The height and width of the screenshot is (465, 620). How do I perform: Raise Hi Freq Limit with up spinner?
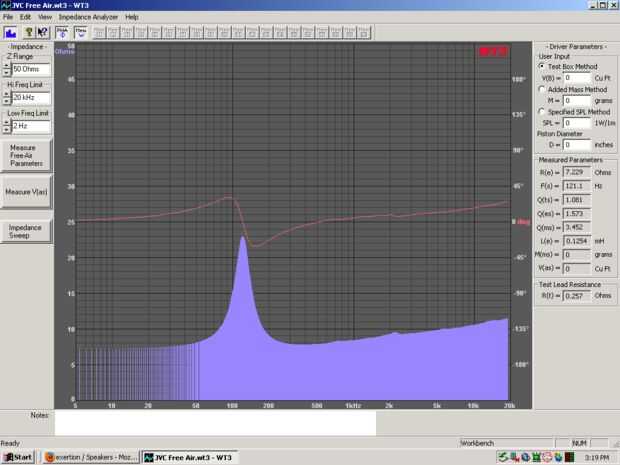6,94
